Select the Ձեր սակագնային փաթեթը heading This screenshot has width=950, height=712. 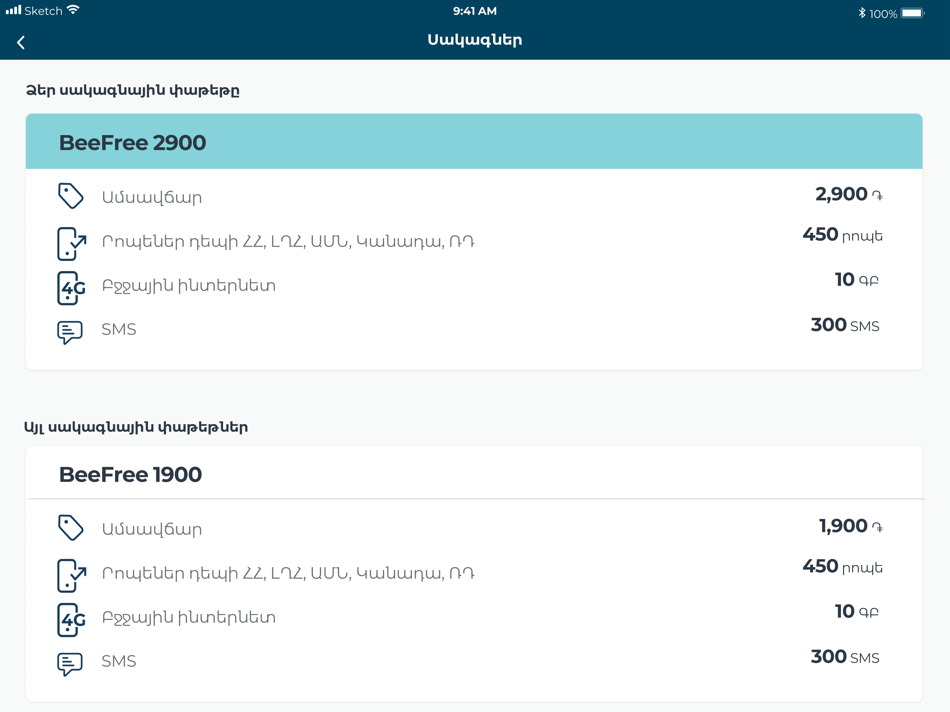point(133,90)
